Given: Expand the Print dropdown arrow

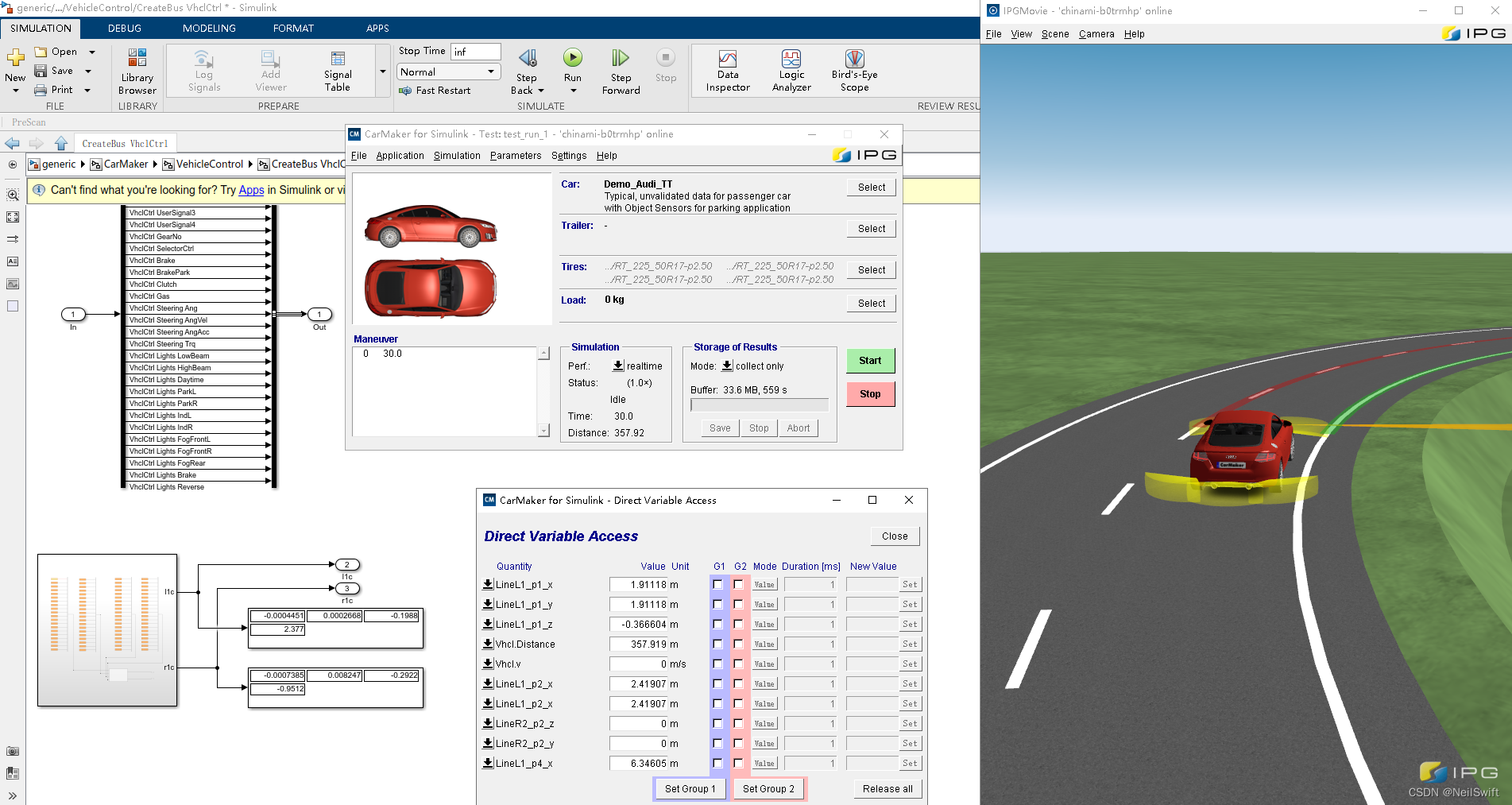Looking at the screenshot, I should [x=87, y=91].
